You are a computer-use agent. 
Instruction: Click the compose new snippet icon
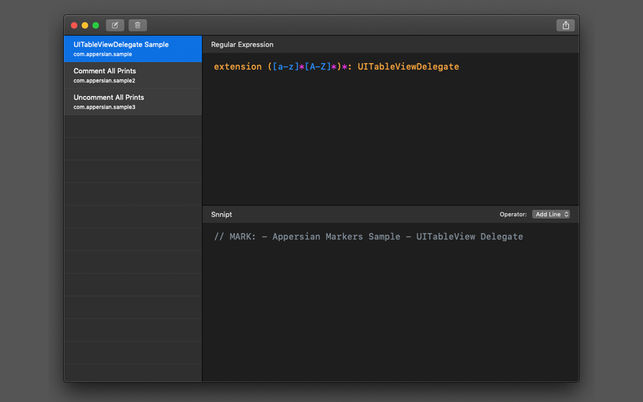[115, 25]
